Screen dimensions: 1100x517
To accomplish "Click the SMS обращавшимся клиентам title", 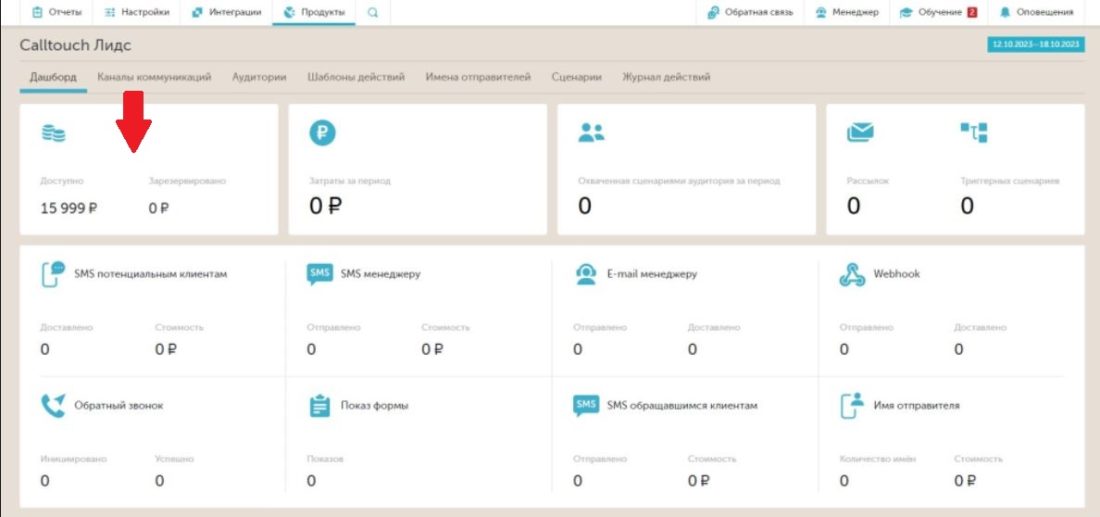I will click(x=682, y=406).
